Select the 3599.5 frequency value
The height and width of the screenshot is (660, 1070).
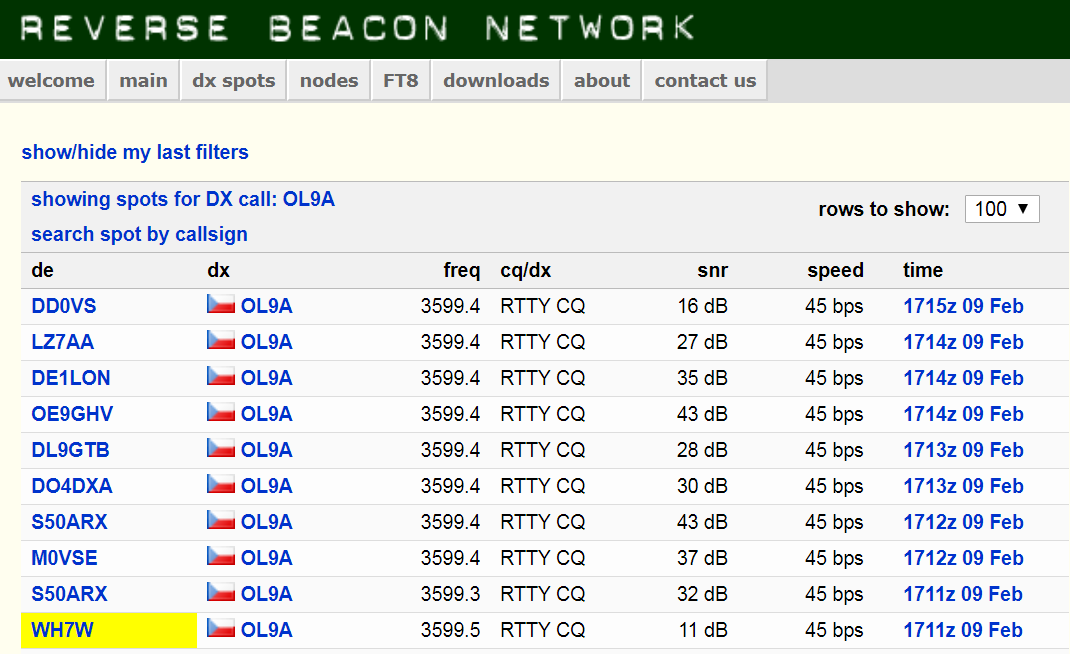(x=450, y=630)
